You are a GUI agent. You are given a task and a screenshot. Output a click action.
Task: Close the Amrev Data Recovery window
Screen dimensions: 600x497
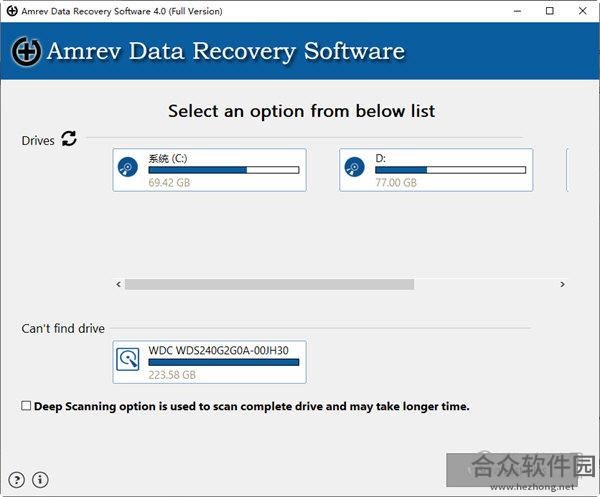[x=582, y=11]
